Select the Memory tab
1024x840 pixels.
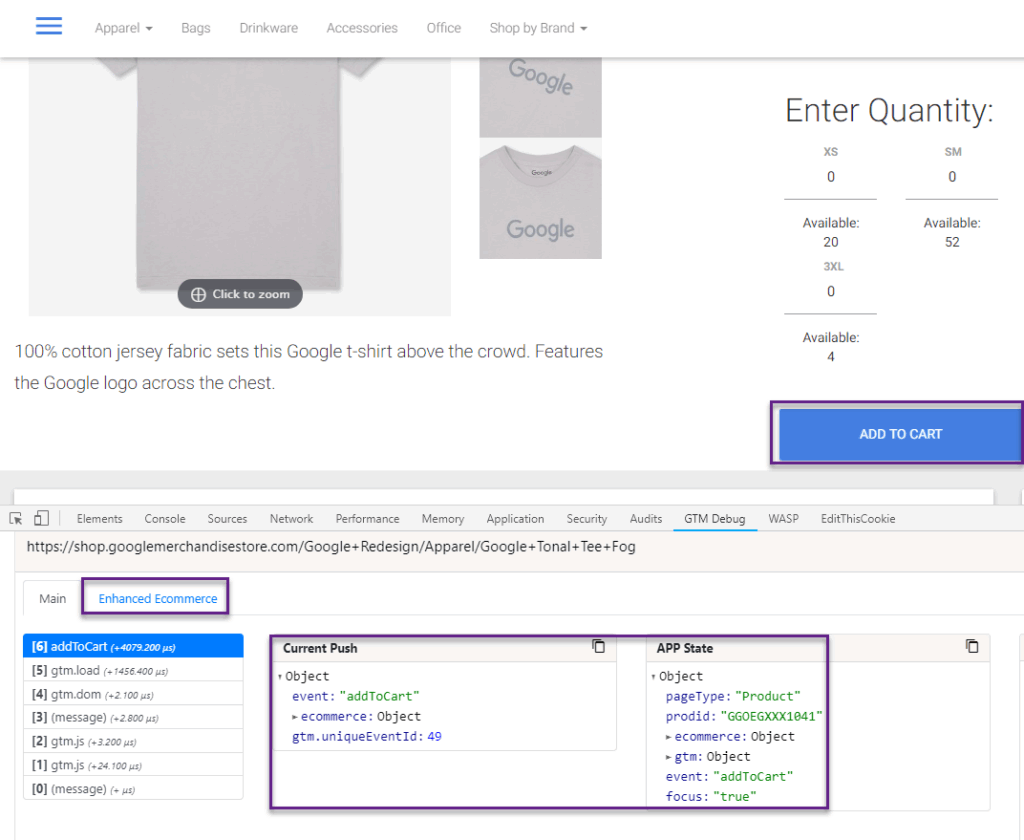tap(443, 519)
